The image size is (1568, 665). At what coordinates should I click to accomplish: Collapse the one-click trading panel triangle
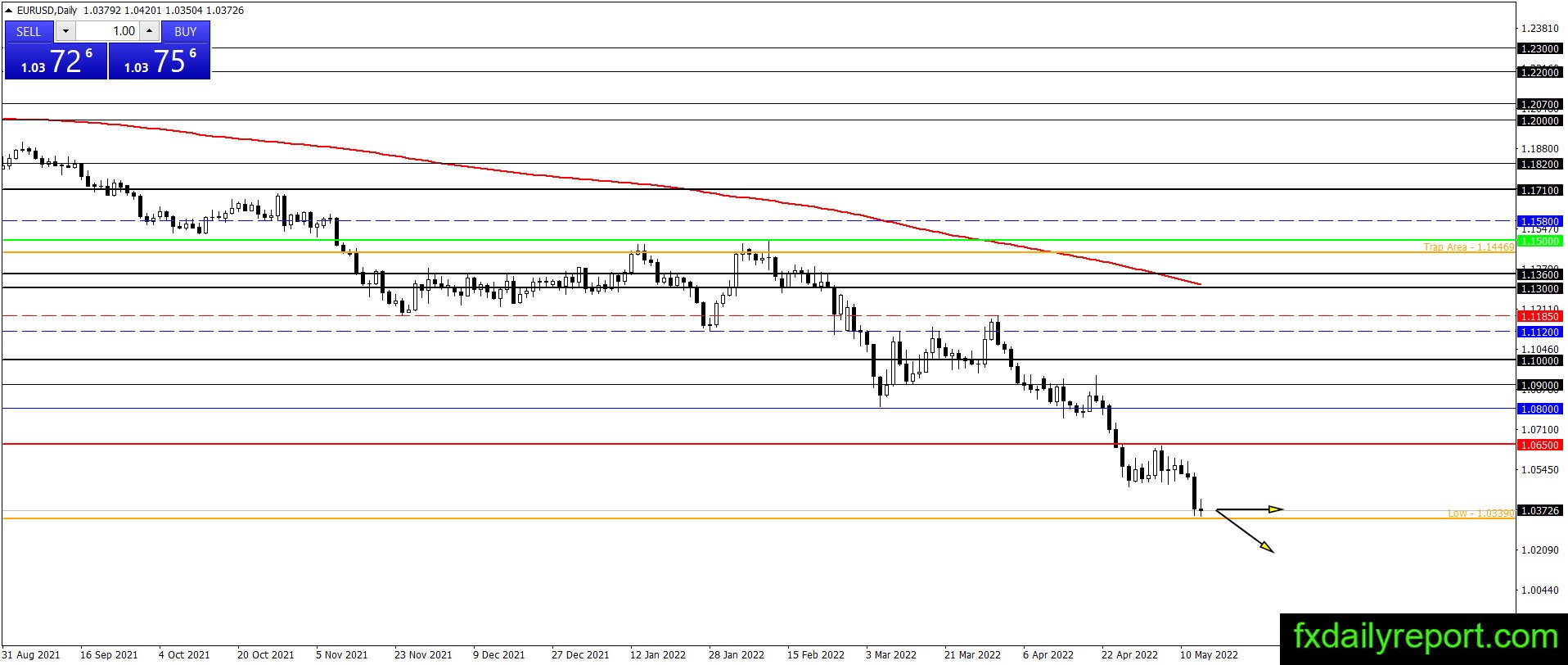(9, 11)
